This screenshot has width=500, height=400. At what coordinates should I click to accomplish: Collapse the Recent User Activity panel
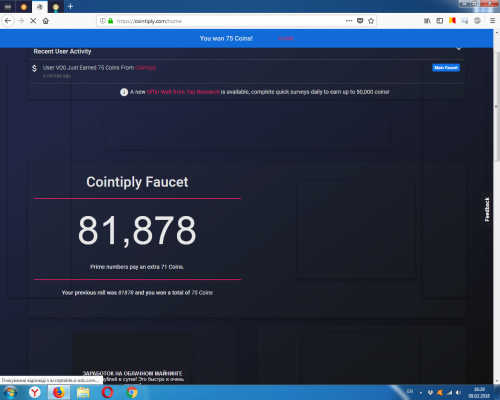click(x=459, y=49)
